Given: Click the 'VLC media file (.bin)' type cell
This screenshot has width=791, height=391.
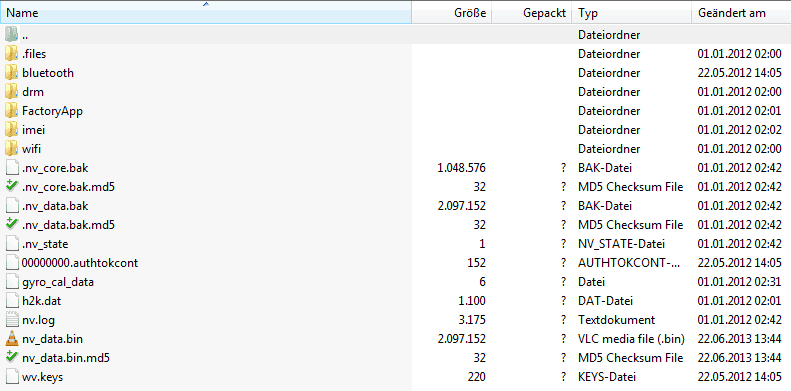Looking at the screenshot, I should (631, 339).
